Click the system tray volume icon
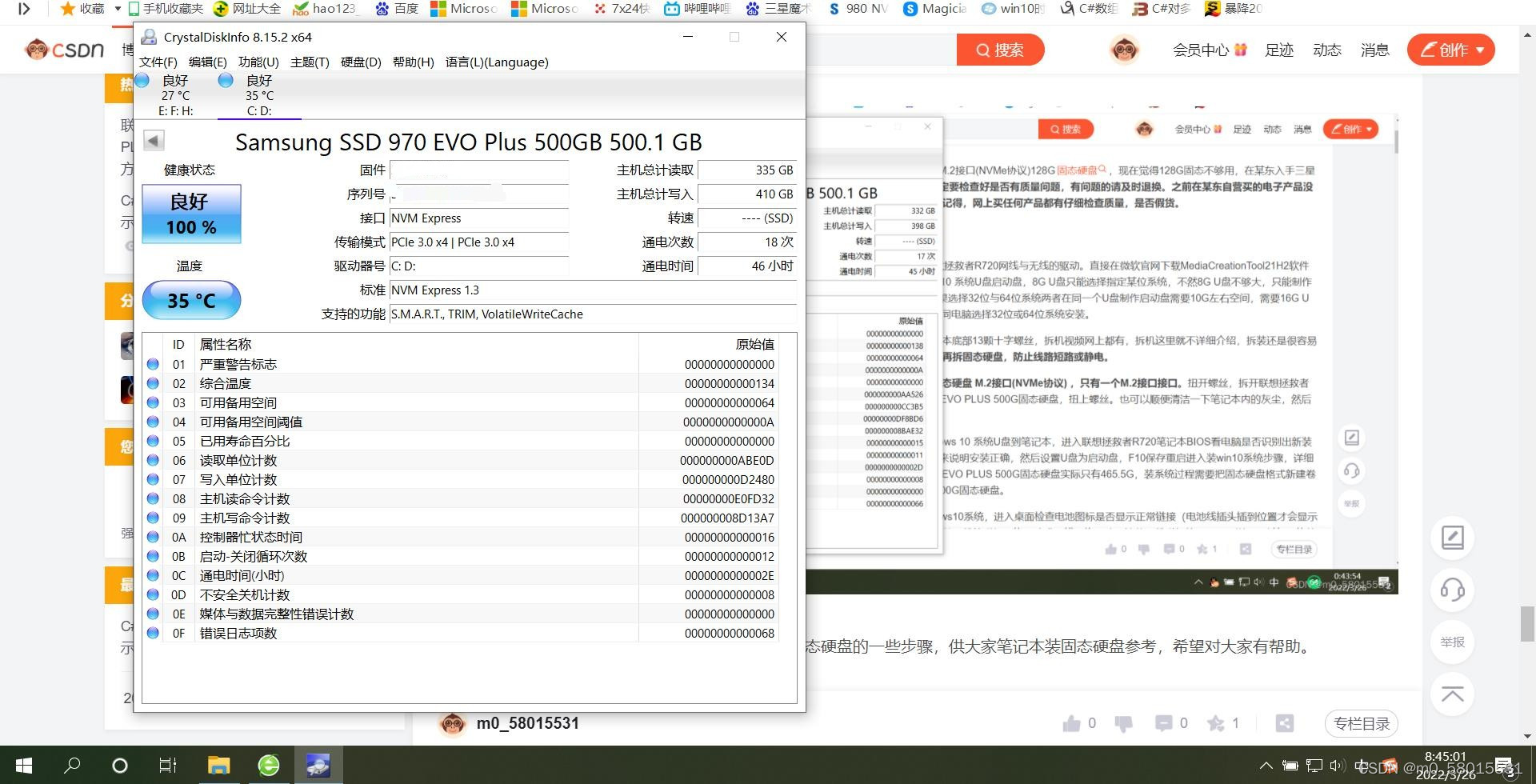 pos(1336,766)
